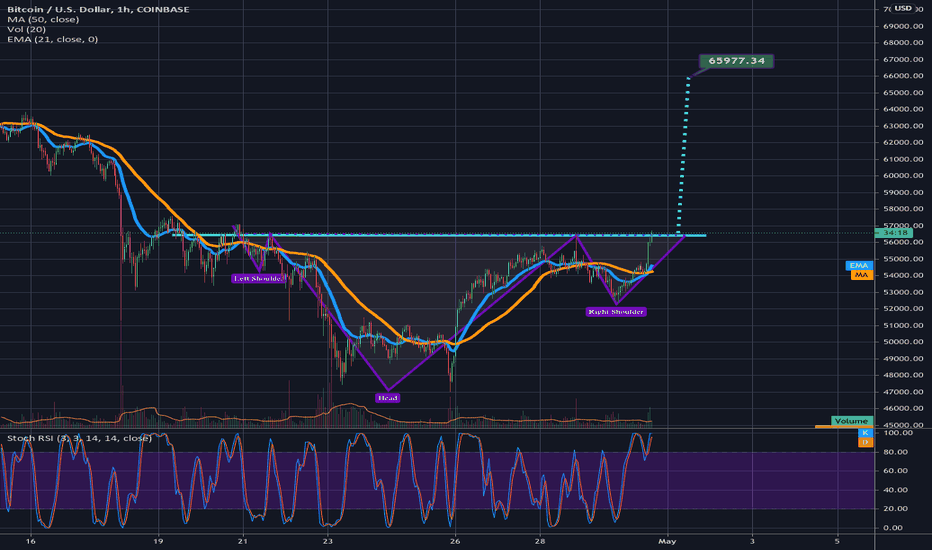Click the 60000.00 price scale value
This screenshot has width=932, height=550.
pyautogui.click(x=903, y=176)
